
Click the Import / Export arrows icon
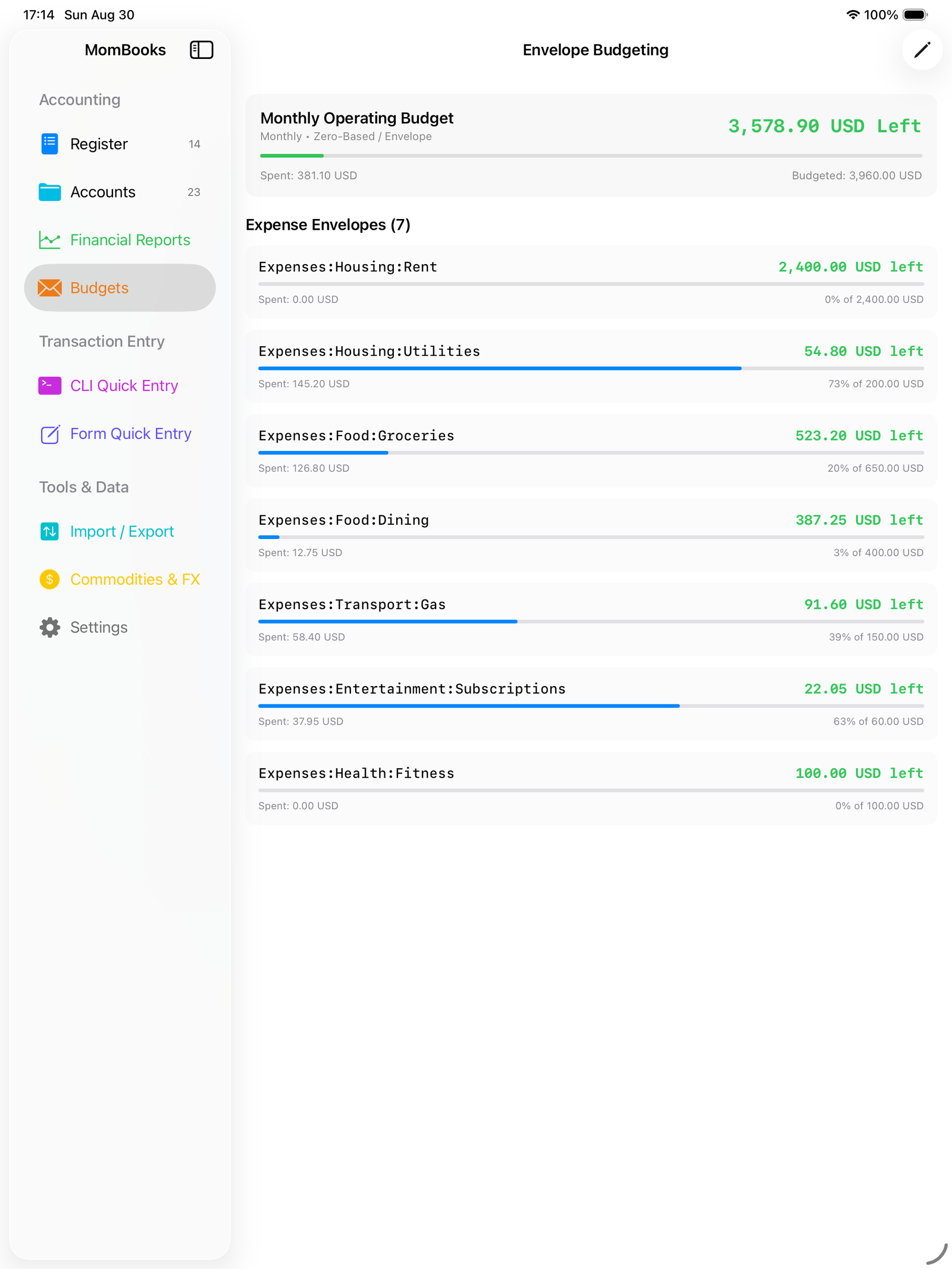pos(50,531)
